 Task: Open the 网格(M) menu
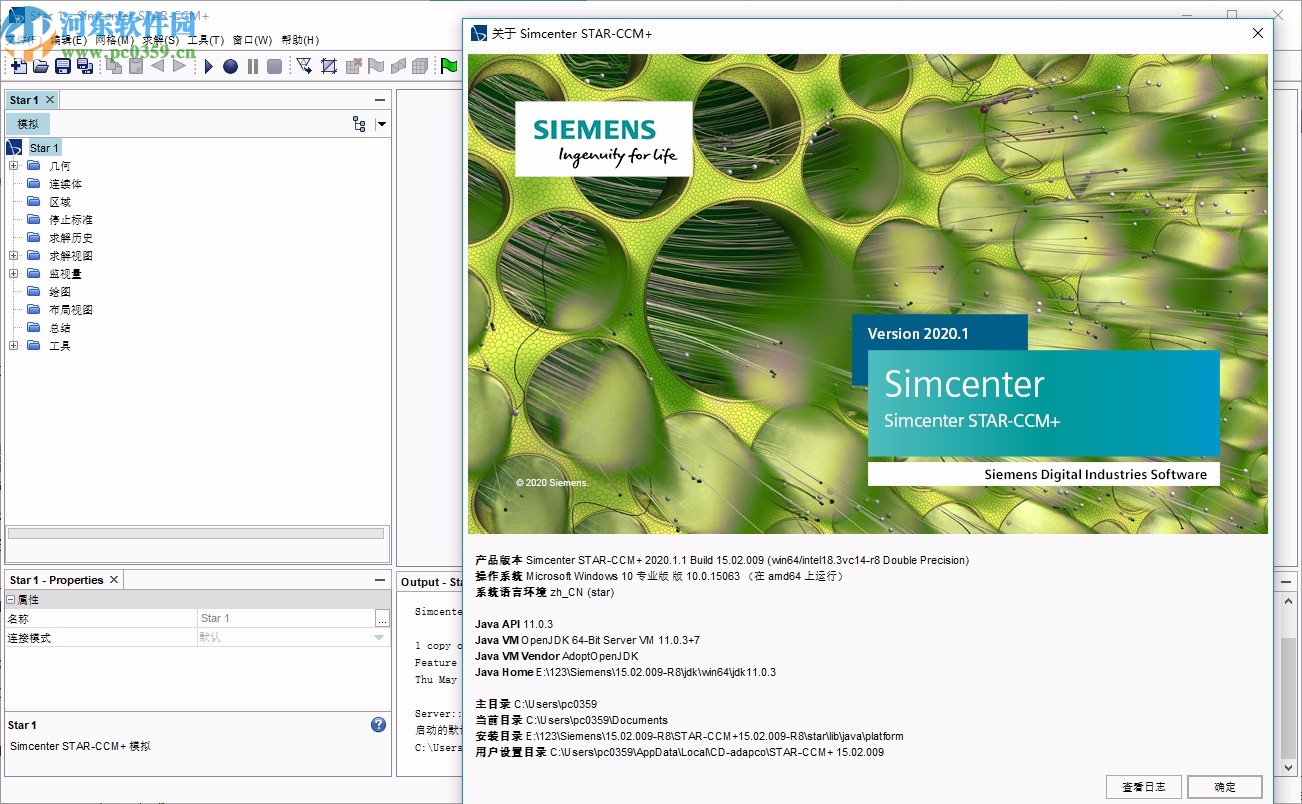point(115,40)
